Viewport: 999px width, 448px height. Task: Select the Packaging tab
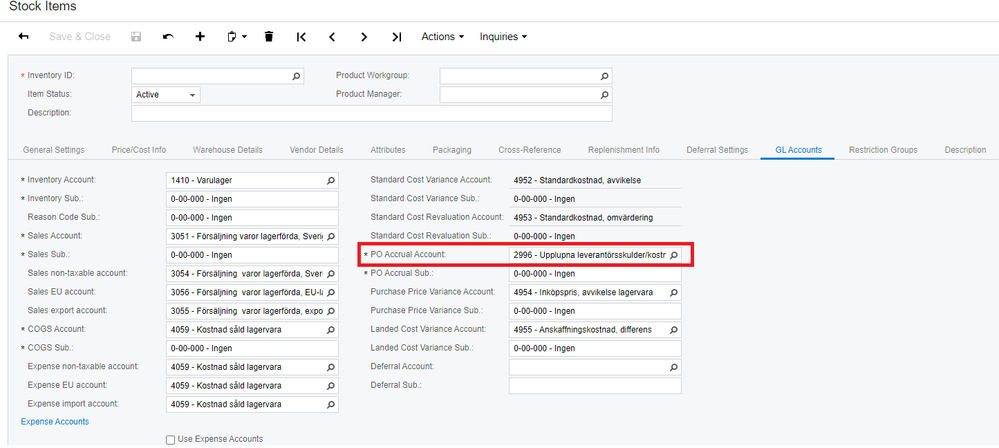click(452, 150)
